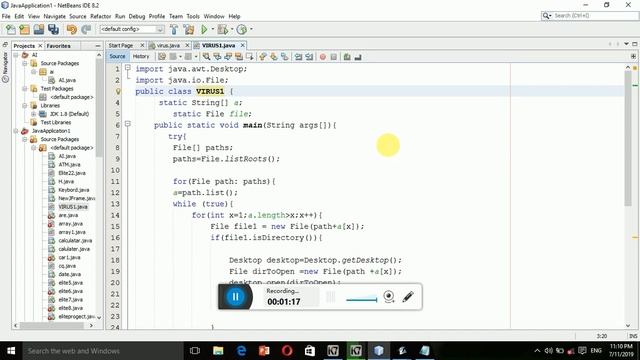The image size is (640, 360).
Task: Click the Start Macro Recording red dot icon
Action: coord(323,57)
